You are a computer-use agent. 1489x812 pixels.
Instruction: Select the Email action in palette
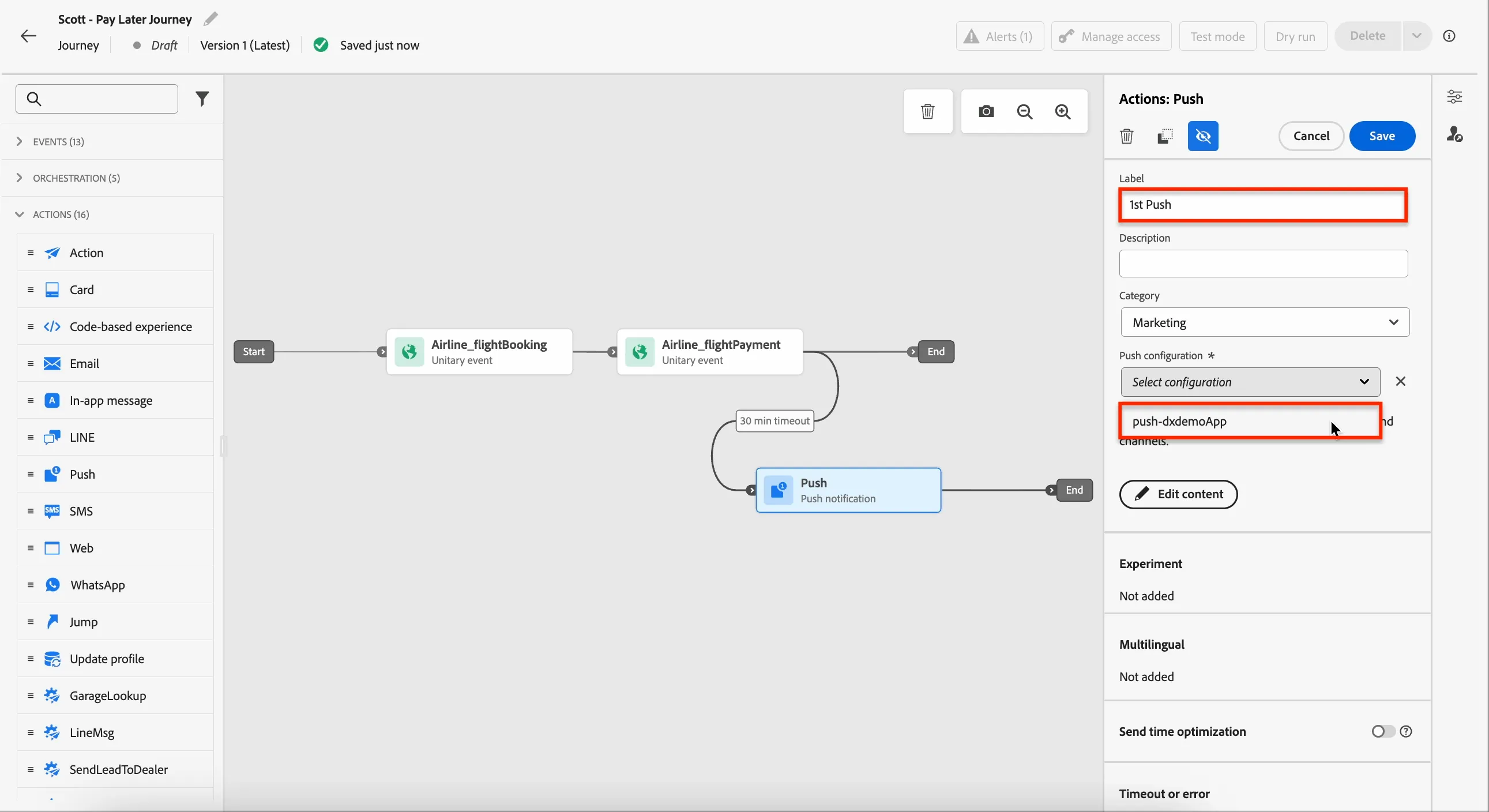(x=115, y=363)
